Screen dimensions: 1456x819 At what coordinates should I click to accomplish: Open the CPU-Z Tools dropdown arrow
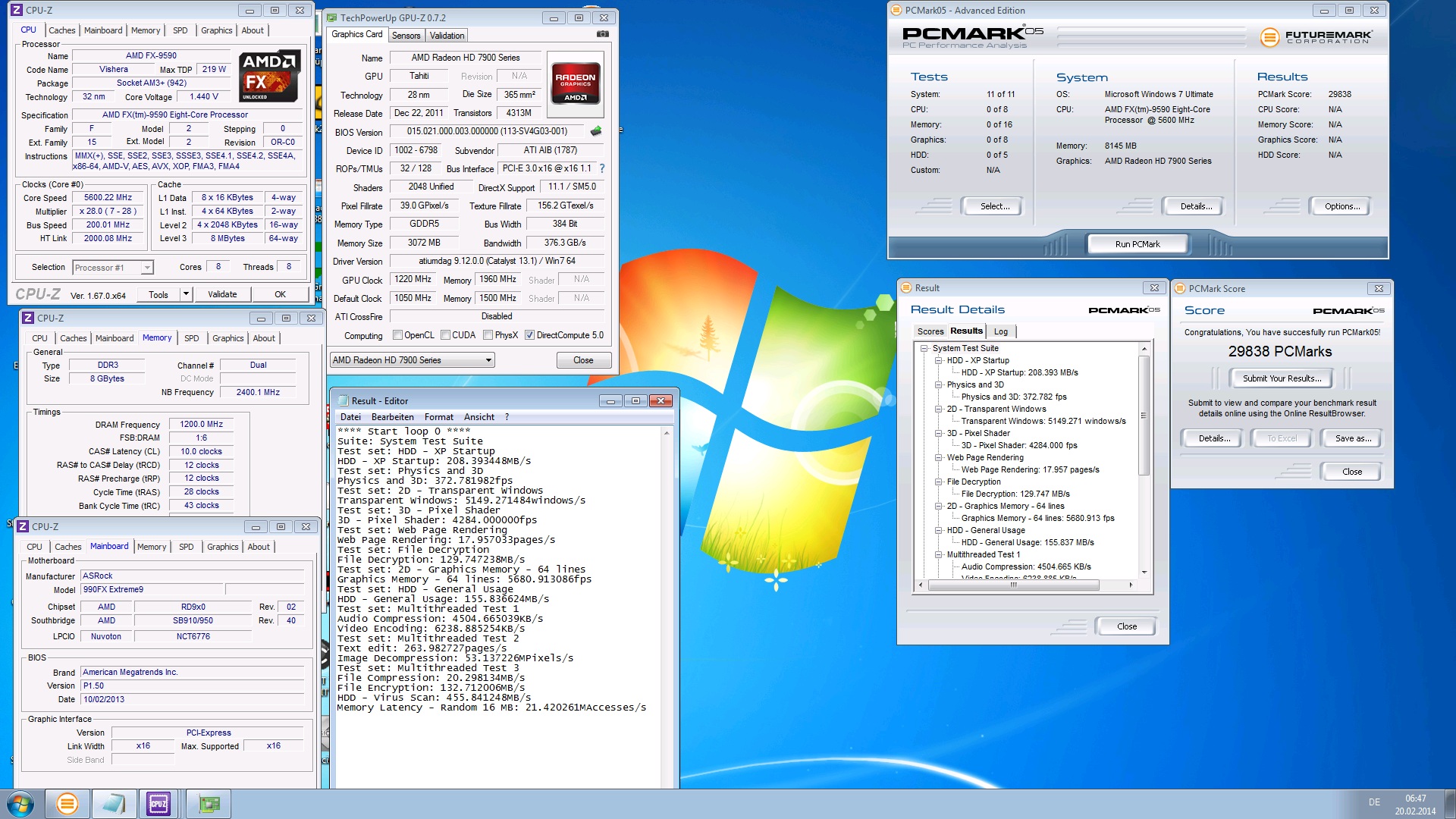click(186, 294)
